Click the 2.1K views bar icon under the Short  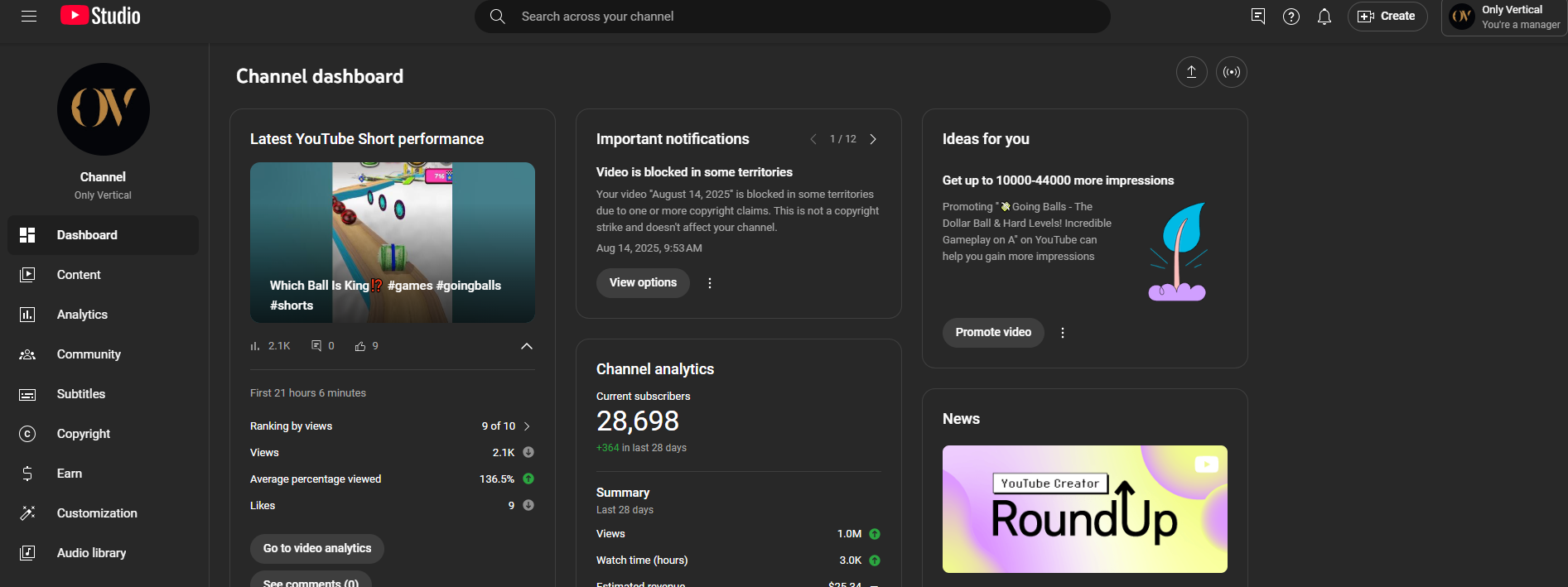(255, 346)
